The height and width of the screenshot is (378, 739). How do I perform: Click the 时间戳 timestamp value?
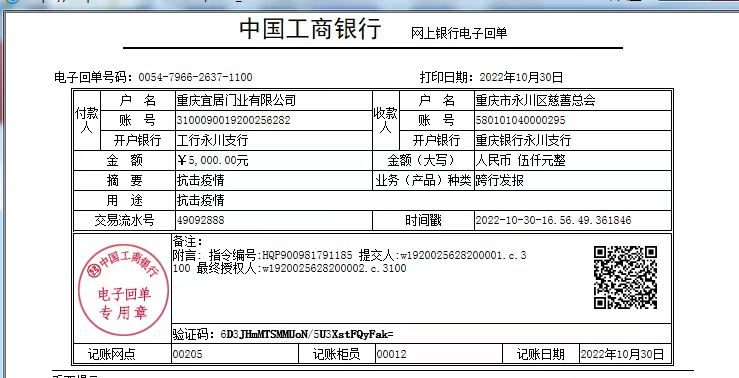click(x=553, y=220)
